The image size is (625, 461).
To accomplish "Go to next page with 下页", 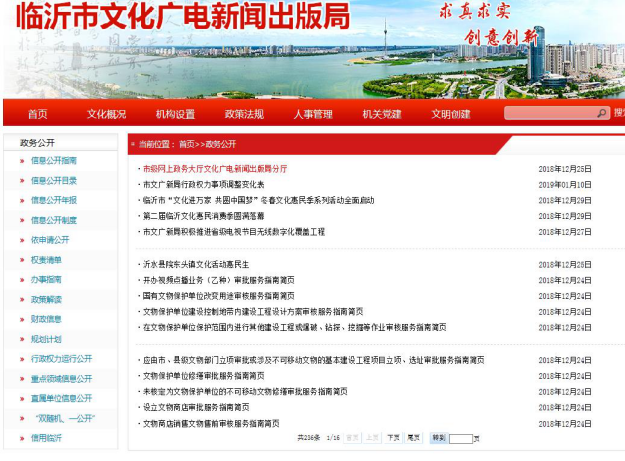I will [x=393, y=438].
